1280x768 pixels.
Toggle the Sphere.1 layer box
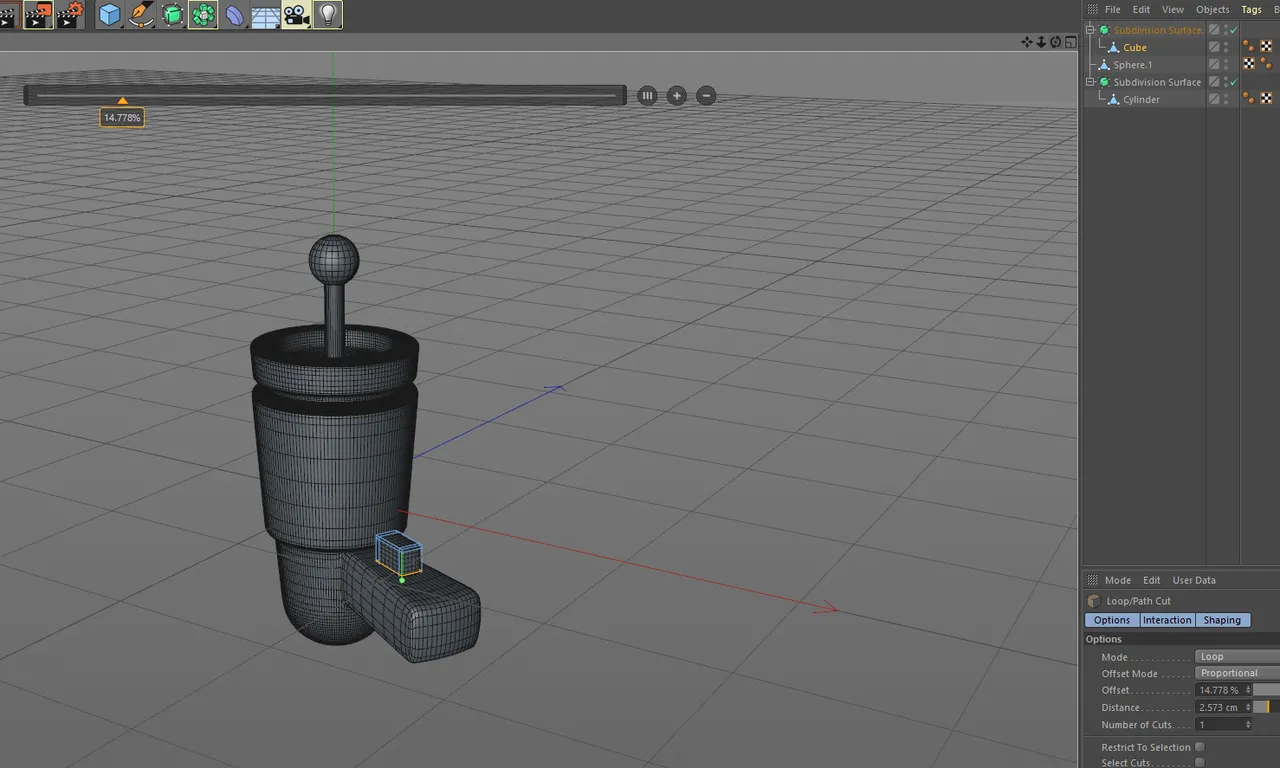(1214, 64)
